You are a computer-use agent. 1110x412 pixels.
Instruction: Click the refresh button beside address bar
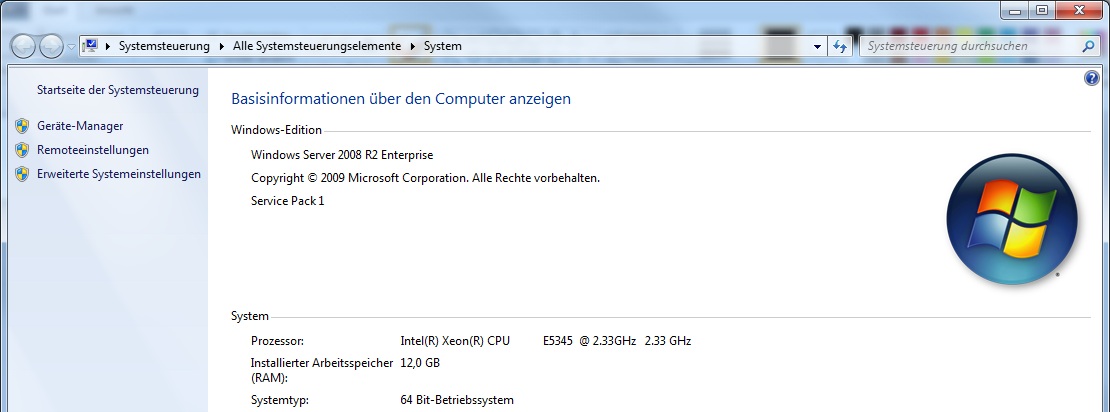coord(840,46)
